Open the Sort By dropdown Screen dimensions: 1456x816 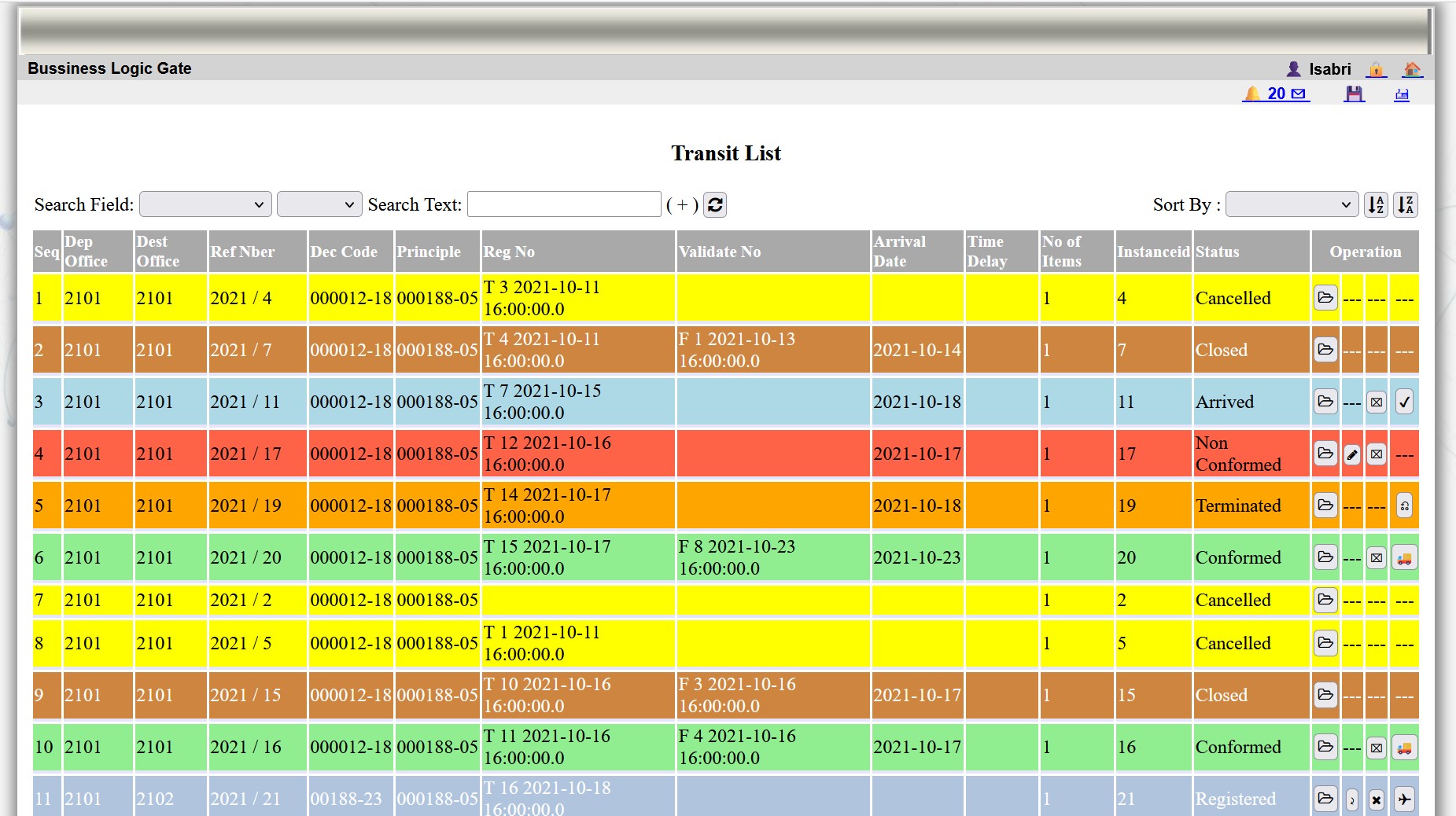(1292, 204)
